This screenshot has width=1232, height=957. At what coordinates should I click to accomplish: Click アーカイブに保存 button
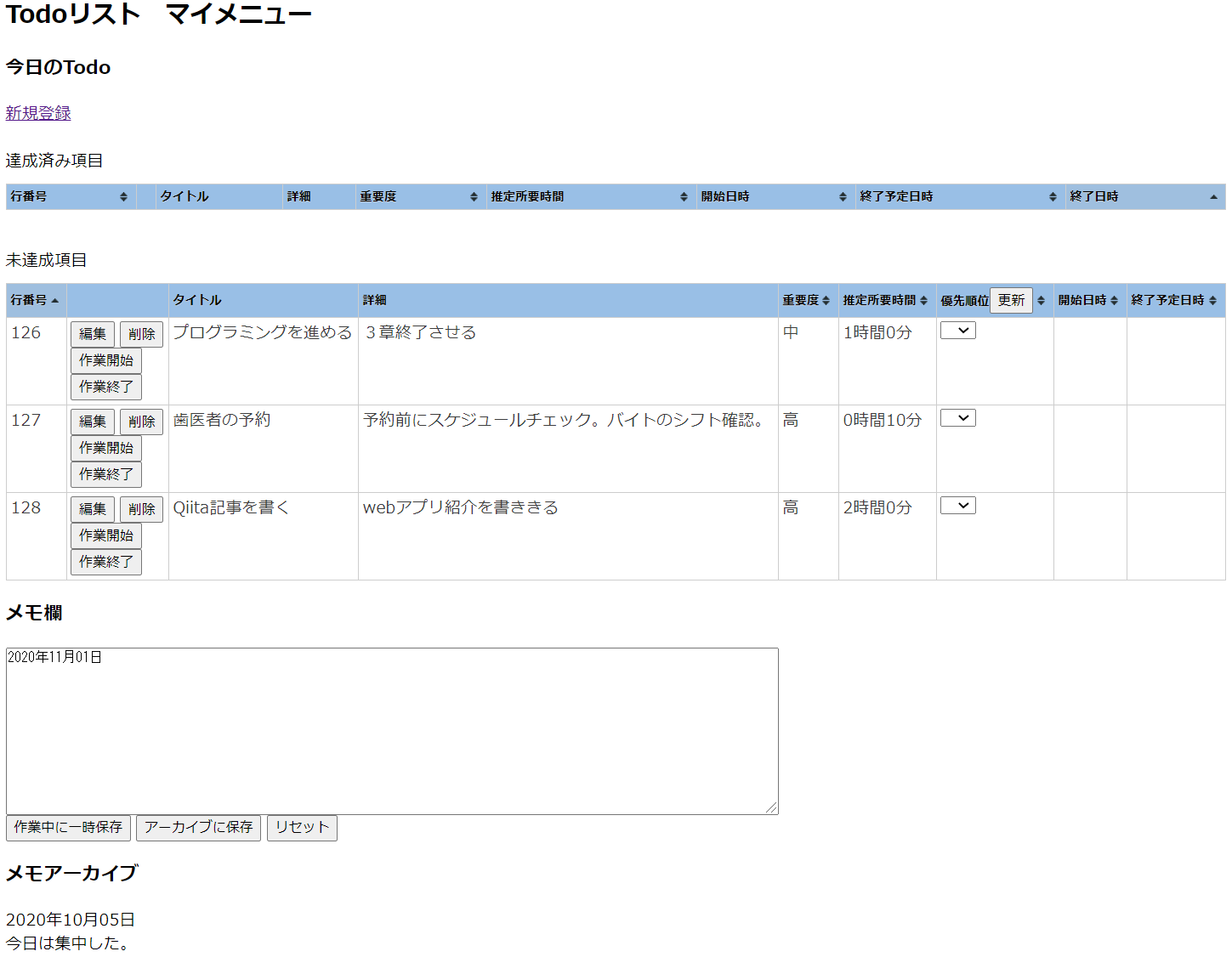(x=198, y=828)
